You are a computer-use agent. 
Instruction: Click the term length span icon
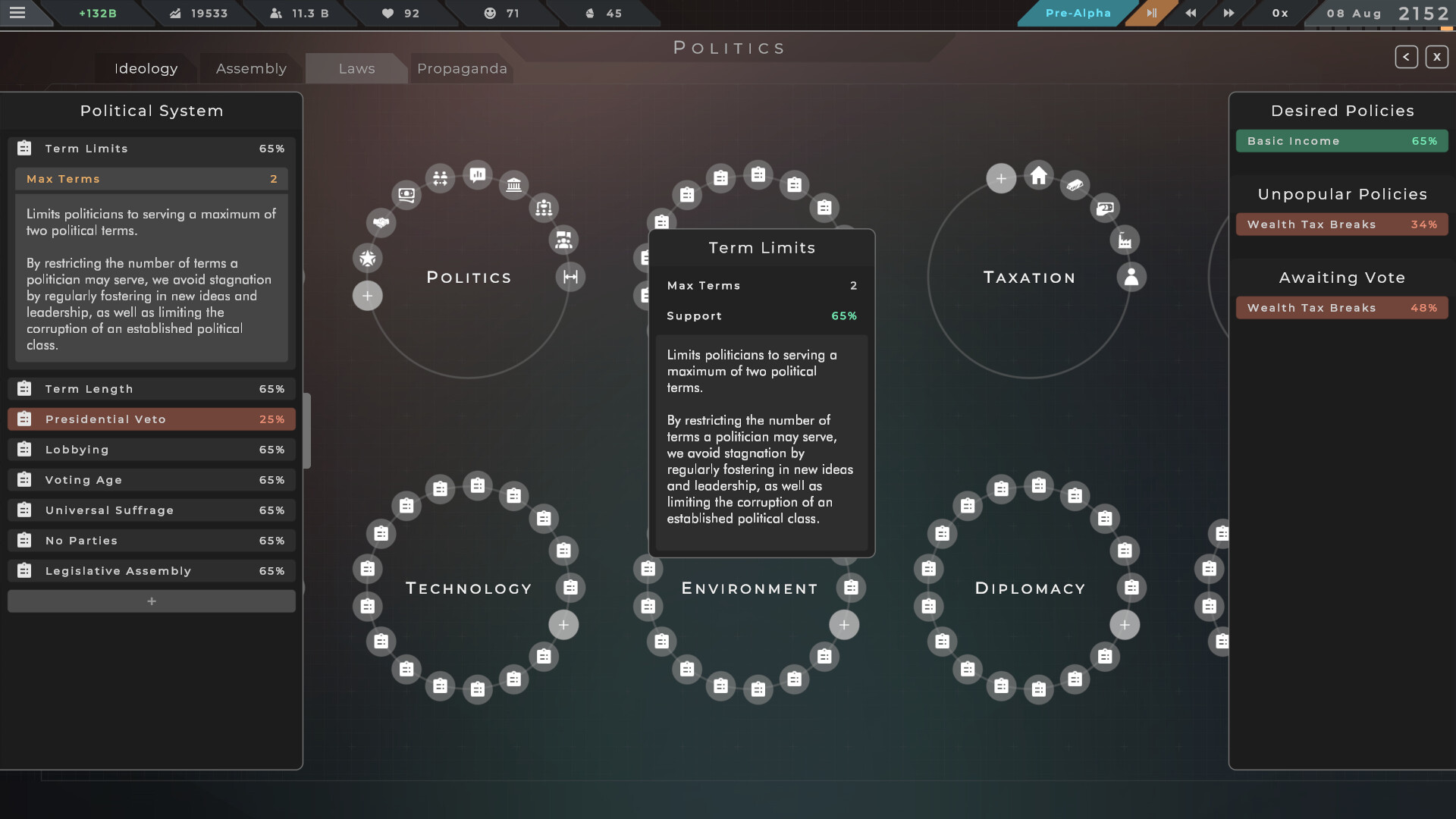570,277
